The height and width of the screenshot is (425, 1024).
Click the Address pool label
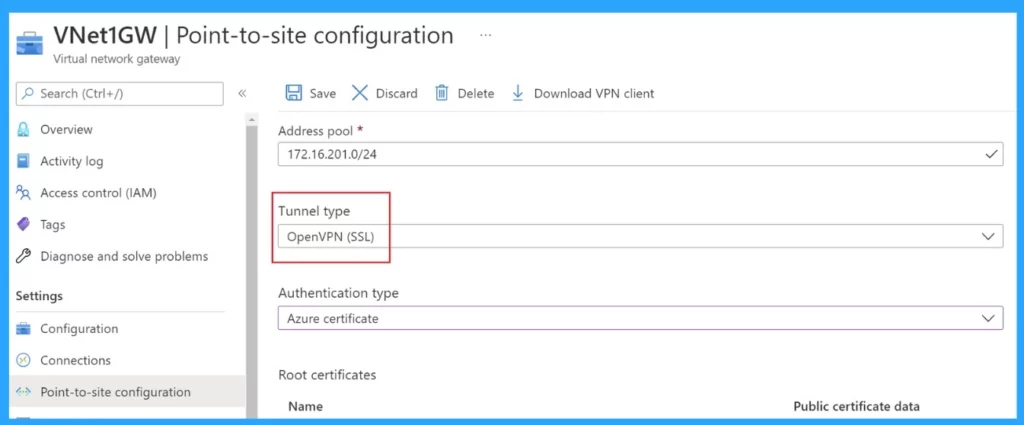point(315,131)
